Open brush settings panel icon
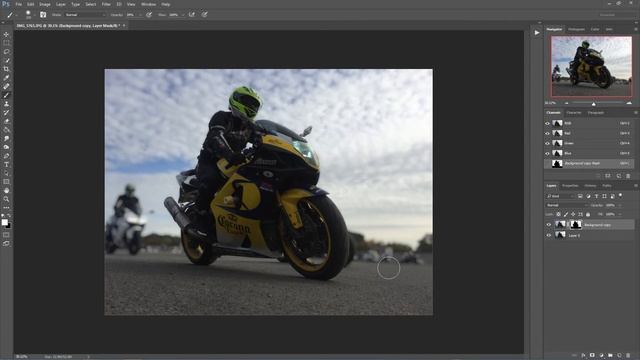This screenshot has height=360, width=640. [x=43, y=15]
